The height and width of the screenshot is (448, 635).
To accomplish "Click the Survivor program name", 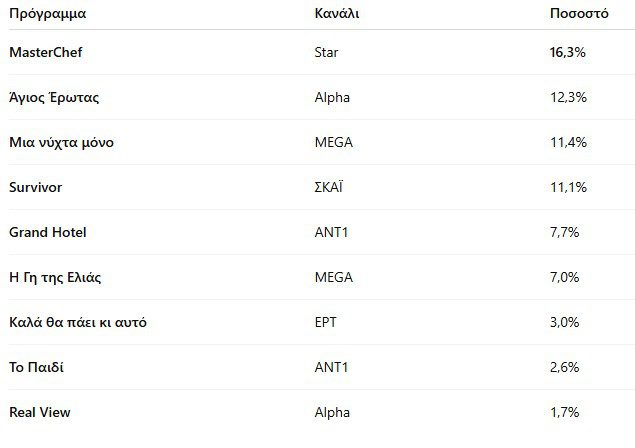I will [38, 187].
